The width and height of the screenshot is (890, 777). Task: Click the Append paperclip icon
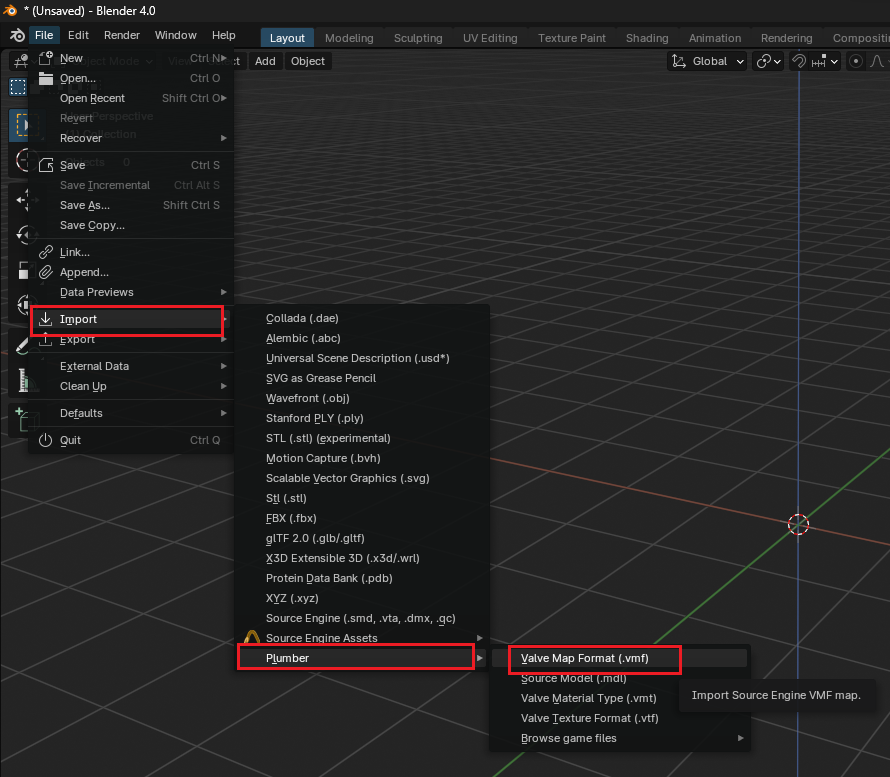point(46,272)
